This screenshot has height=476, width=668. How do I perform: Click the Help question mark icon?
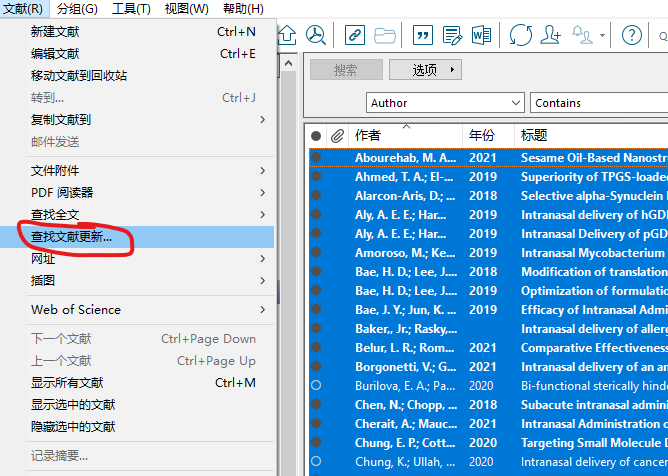(631, 35)
